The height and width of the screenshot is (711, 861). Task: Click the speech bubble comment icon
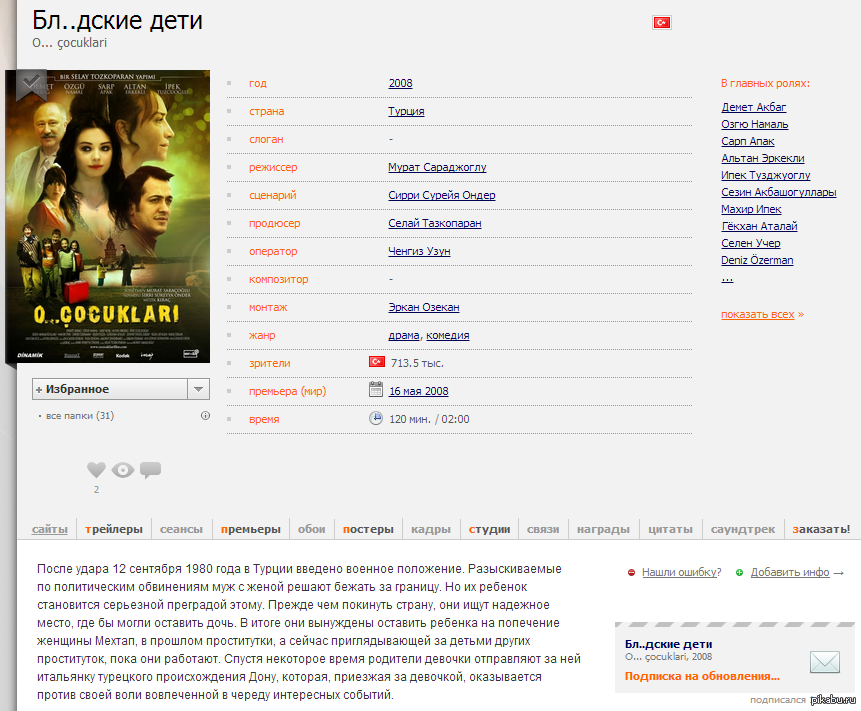150,470
